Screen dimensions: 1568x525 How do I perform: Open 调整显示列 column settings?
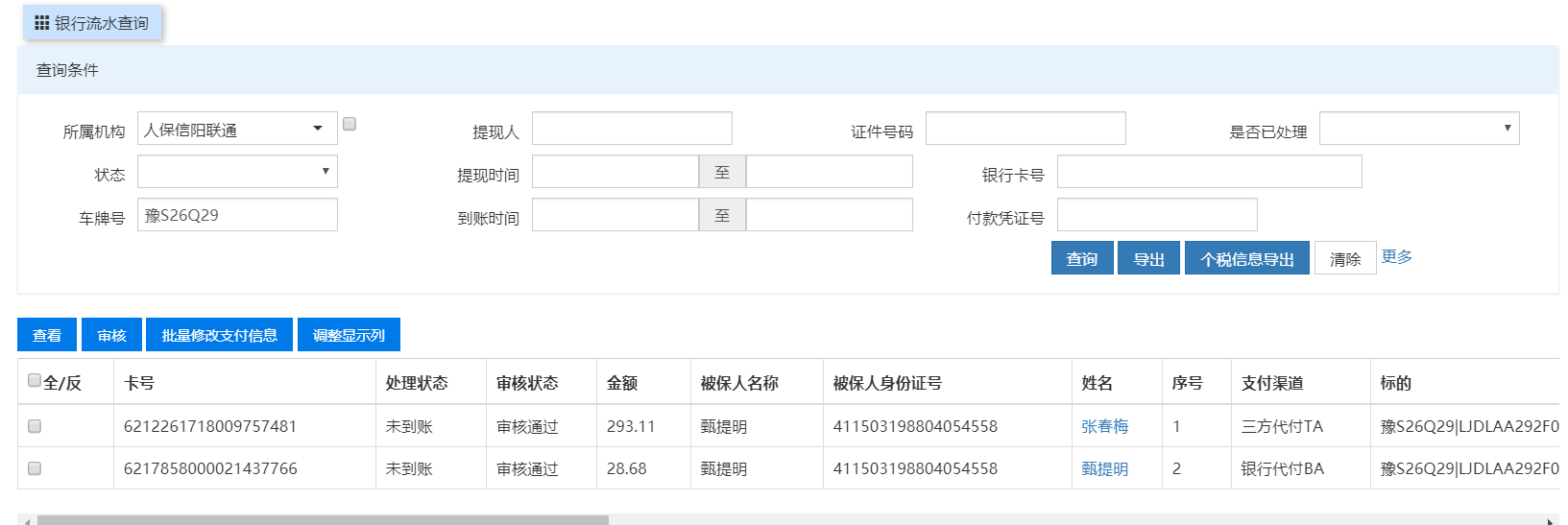[349, 335]
